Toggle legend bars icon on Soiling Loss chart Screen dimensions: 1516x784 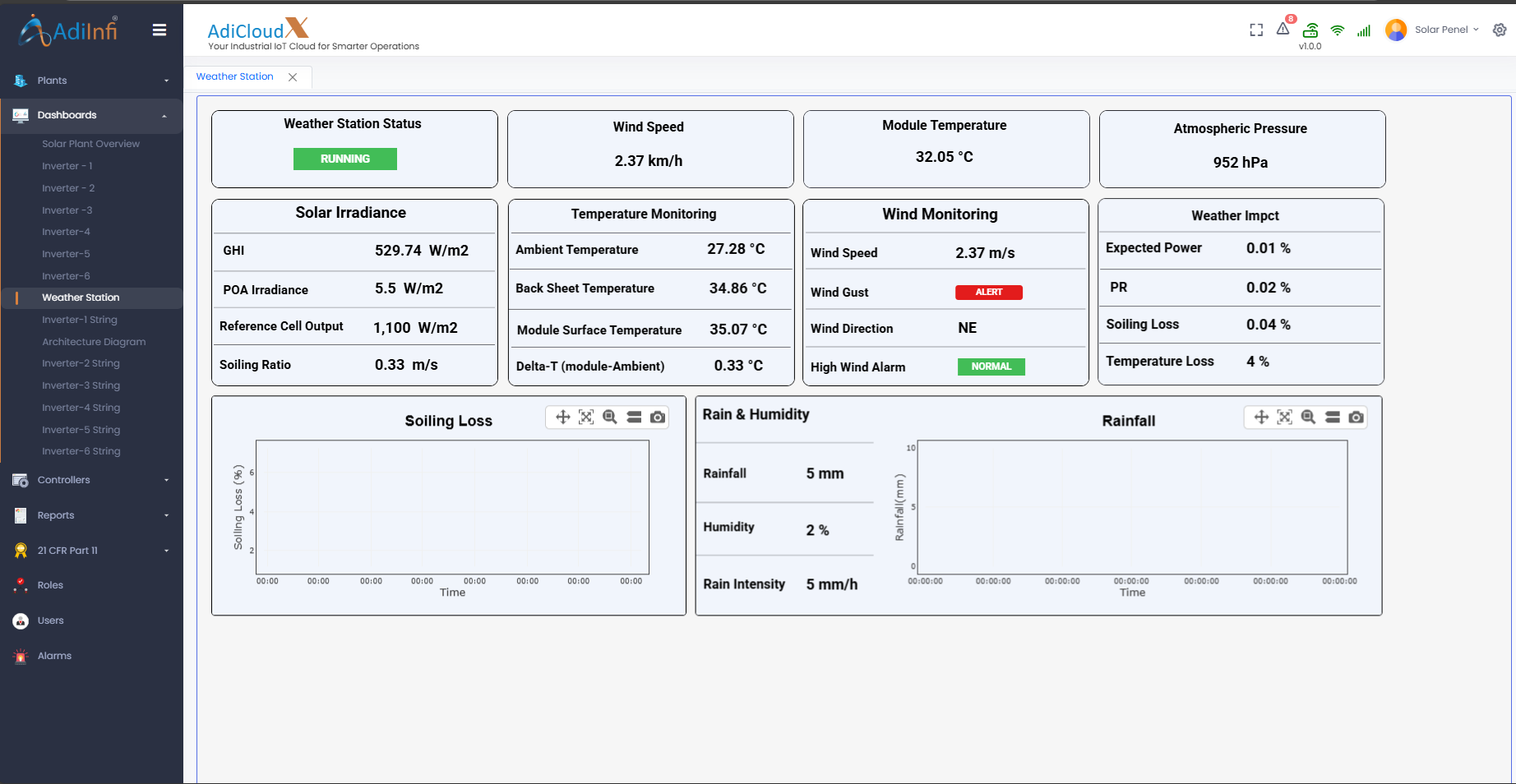pos(634,417)
